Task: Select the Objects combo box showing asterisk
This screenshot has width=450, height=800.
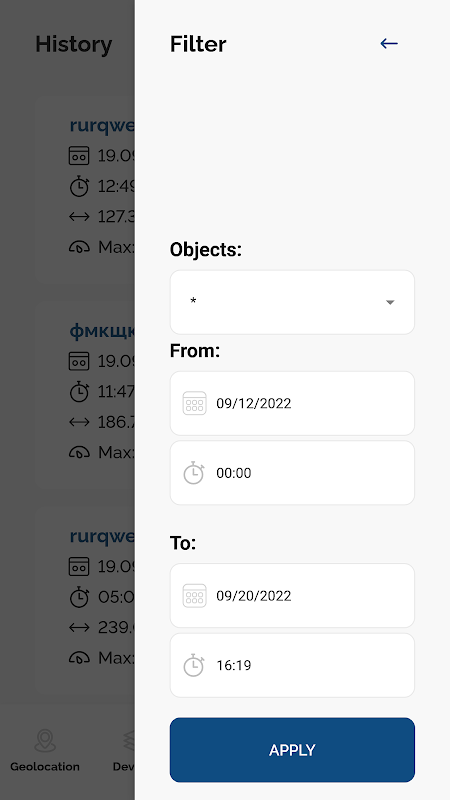Action: pyautogui.click(x=292, y=302)
